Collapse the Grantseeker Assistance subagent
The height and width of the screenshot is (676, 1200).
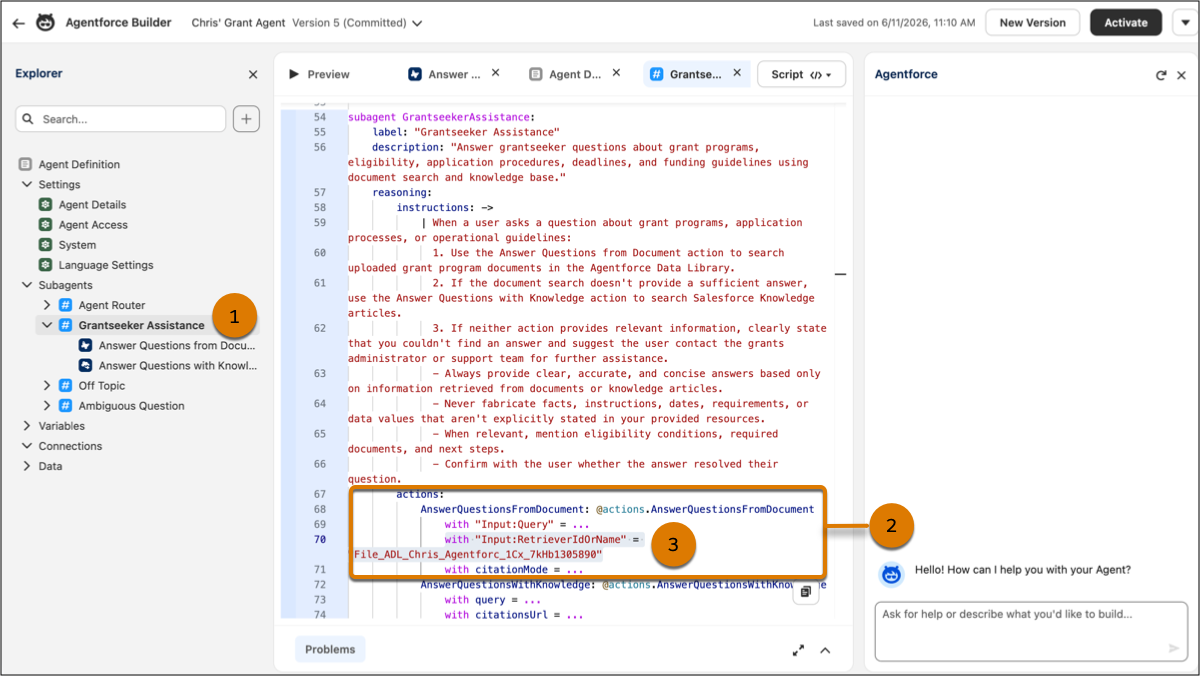(x=47, y=325)
